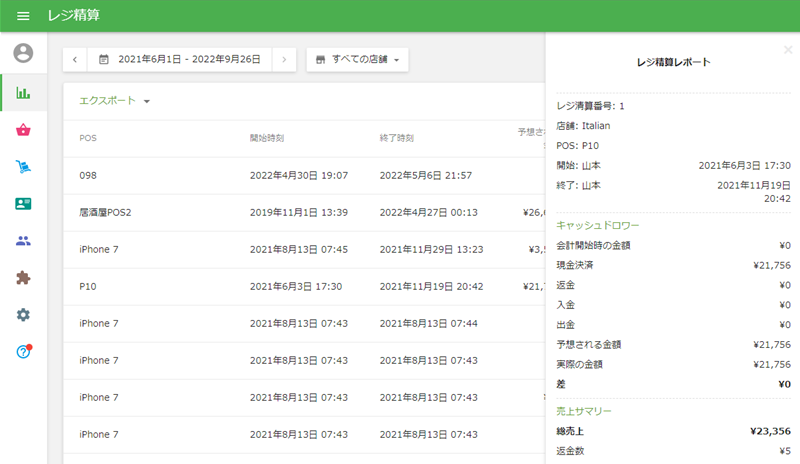Expand the エクスポート dropdown
This screenshot has width=800, height=464.
(x=115, y=101)
